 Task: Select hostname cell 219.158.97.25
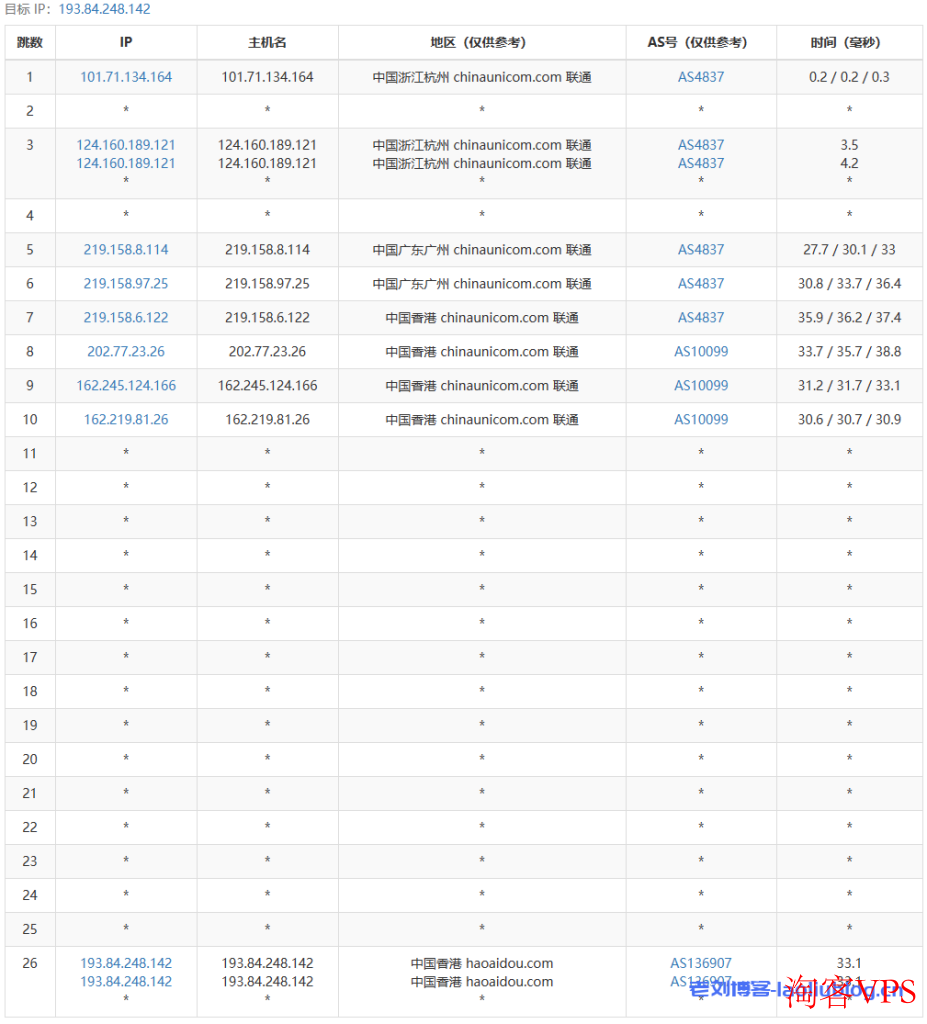click(x=267, y=283)
